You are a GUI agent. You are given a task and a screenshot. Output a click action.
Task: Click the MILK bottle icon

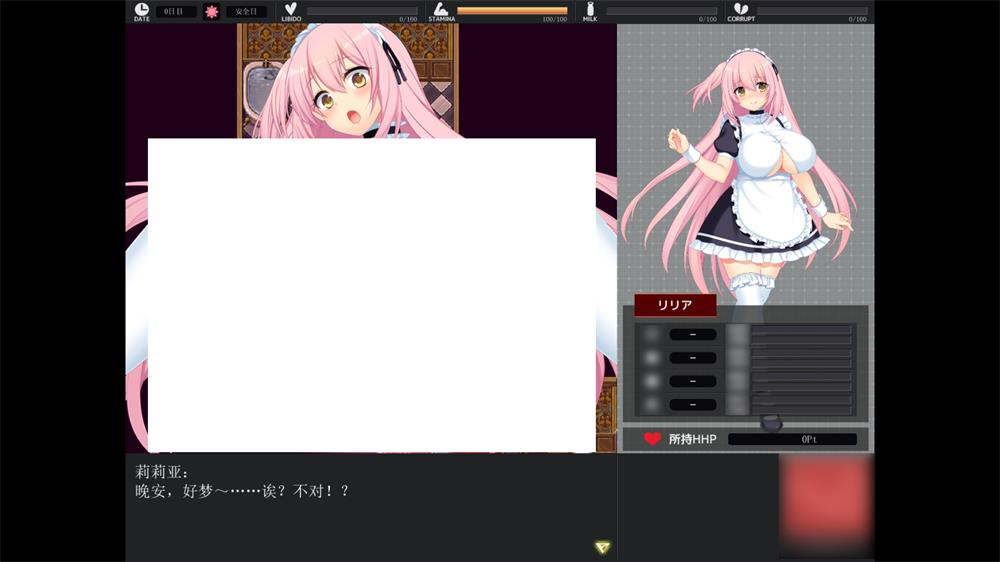coord(590,9)
